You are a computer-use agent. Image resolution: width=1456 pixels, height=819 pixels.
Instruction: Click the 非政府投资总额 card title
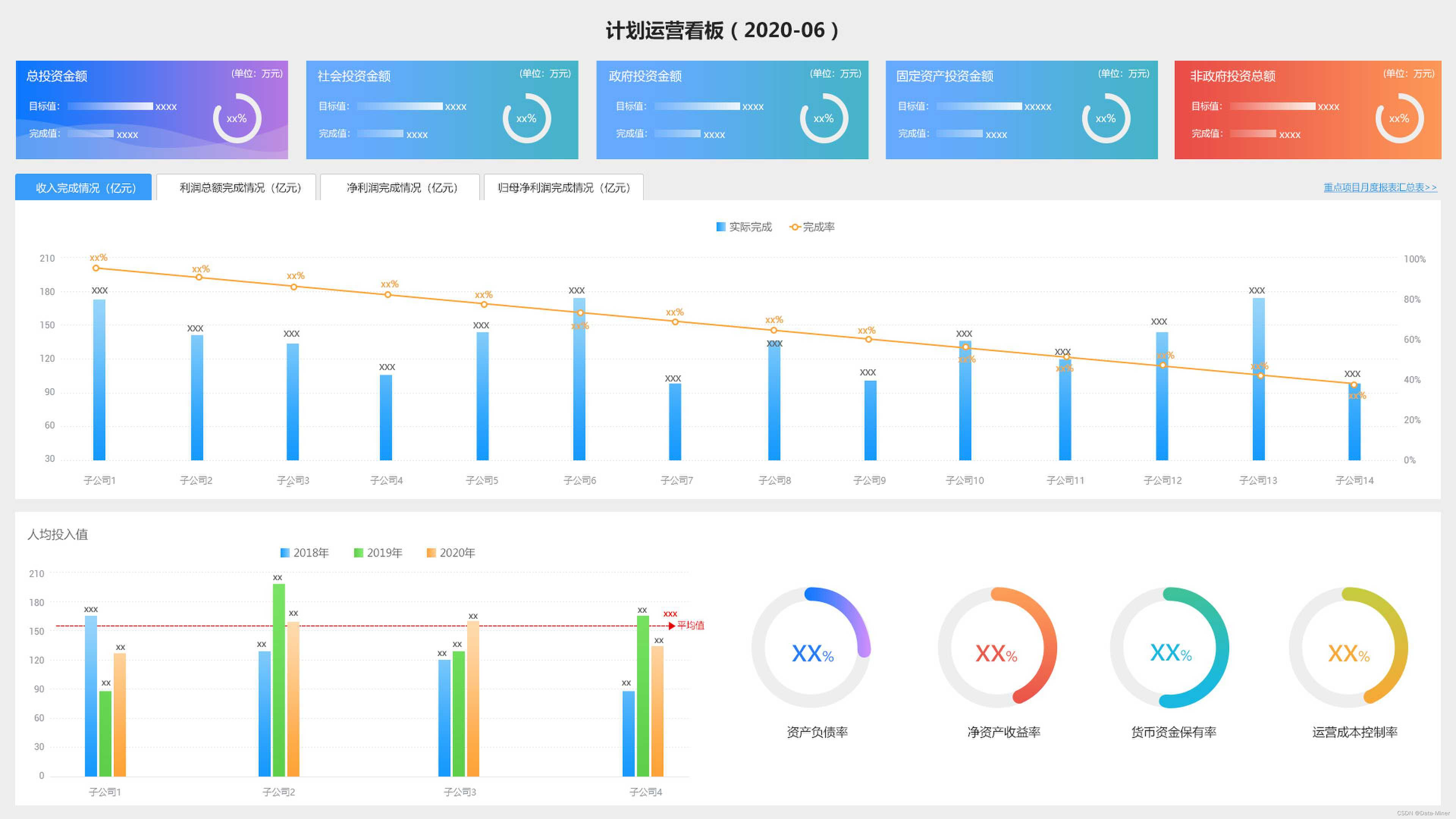pyautogui.click(x=1233, y=76)
